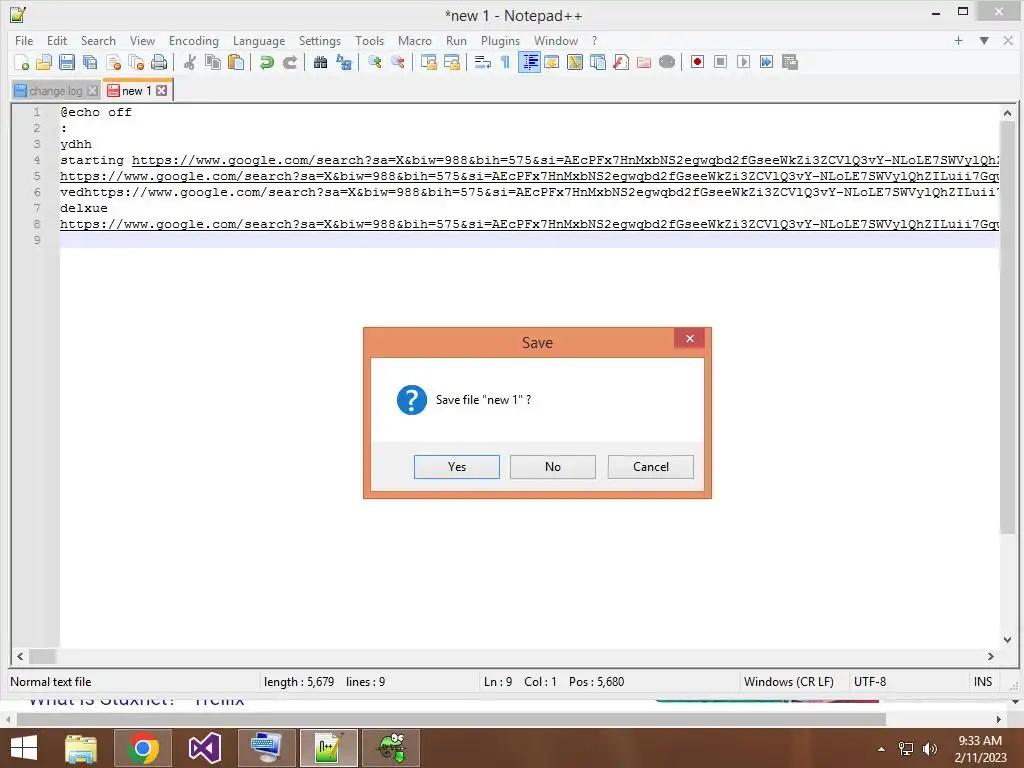Image resolution: width=1024 pixels, height=768 pixels.
Task: Click the Find binoculars icon
Action: (x=321, y=62)
